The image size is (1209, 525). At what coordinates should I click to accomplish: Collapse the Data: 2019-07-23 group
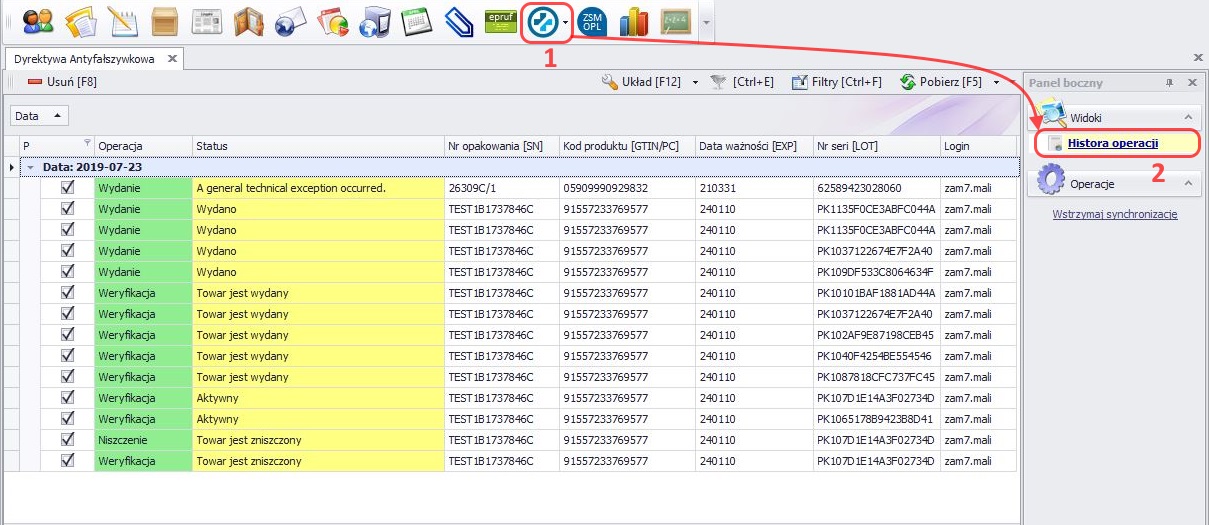click(31, 167)
